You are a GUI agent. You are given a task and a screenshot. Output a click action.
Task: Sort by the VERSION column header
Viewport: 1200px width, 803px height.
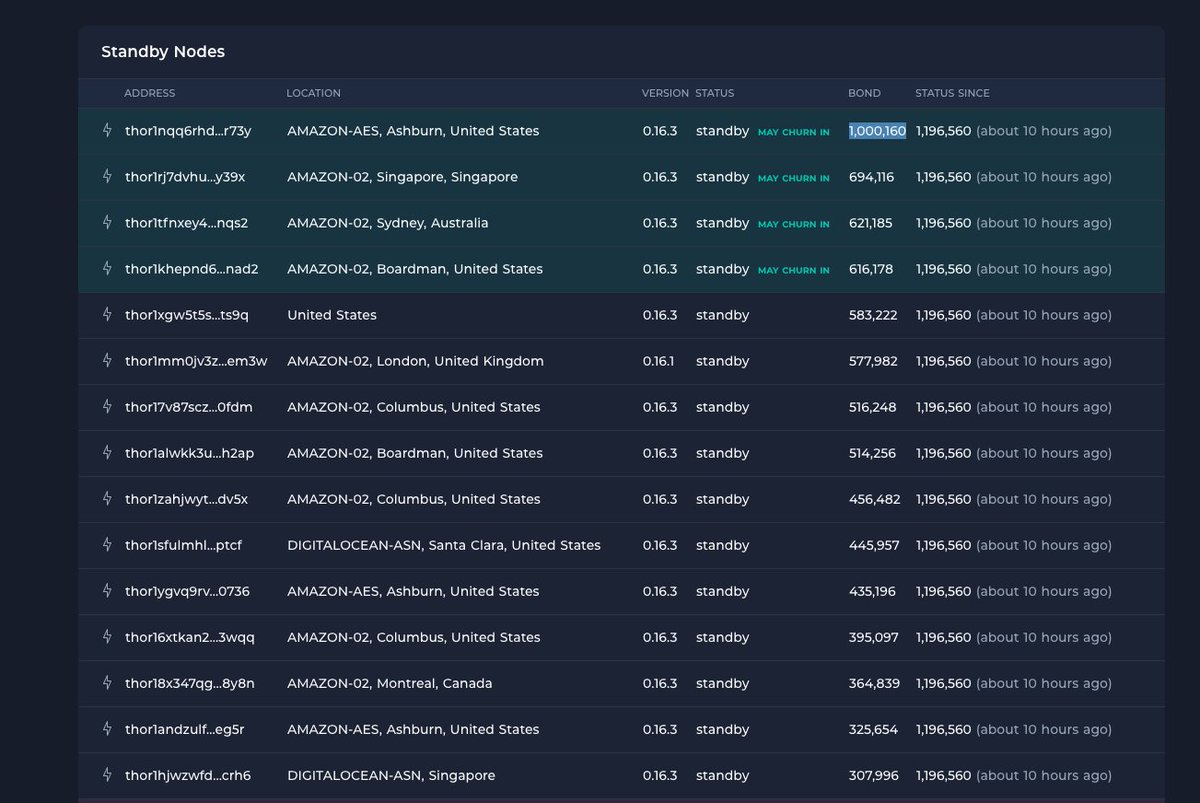pyautogui.click(x=665, y=93)
